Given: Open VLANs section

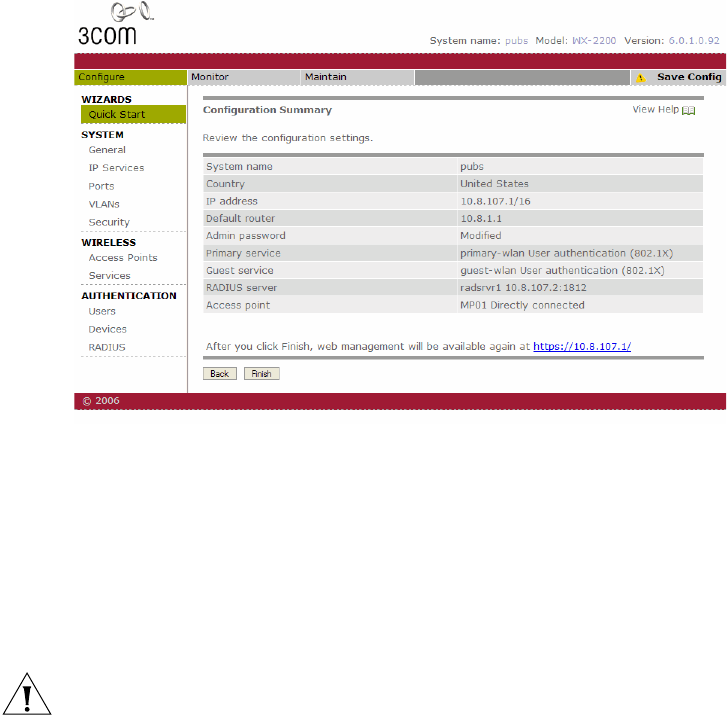Looking at the screenshot, I should point(104,204).
